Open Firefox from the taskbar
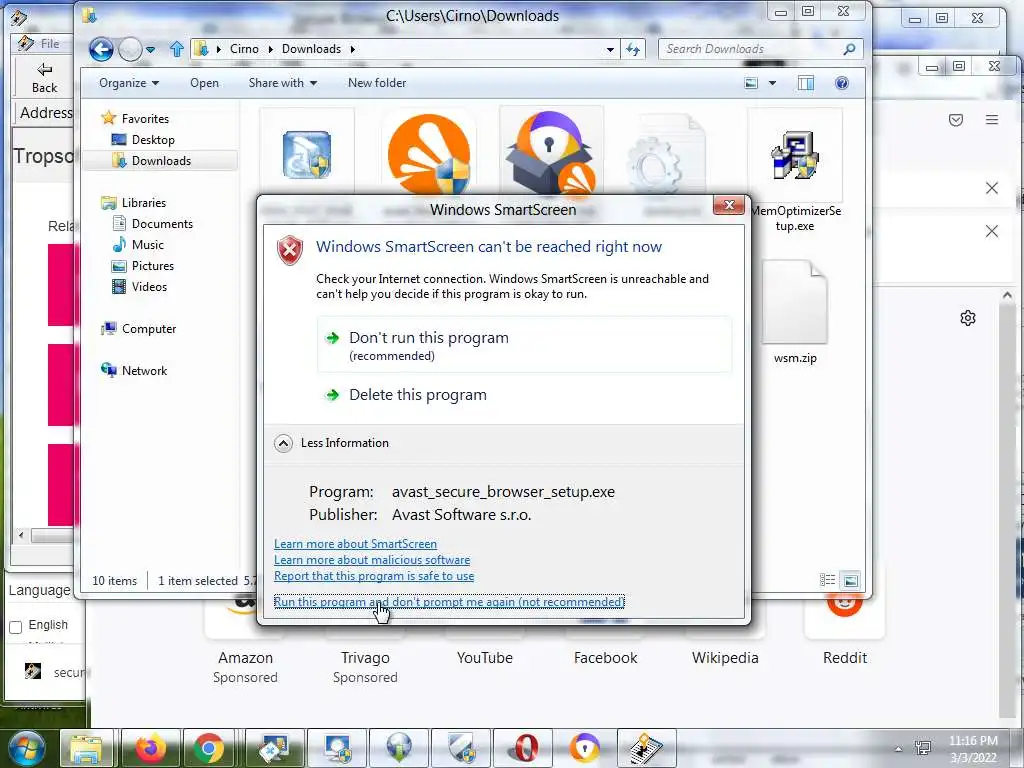The height and width of the screenshot is (768, 1024). pyautogui.click(x=150, y=748)
